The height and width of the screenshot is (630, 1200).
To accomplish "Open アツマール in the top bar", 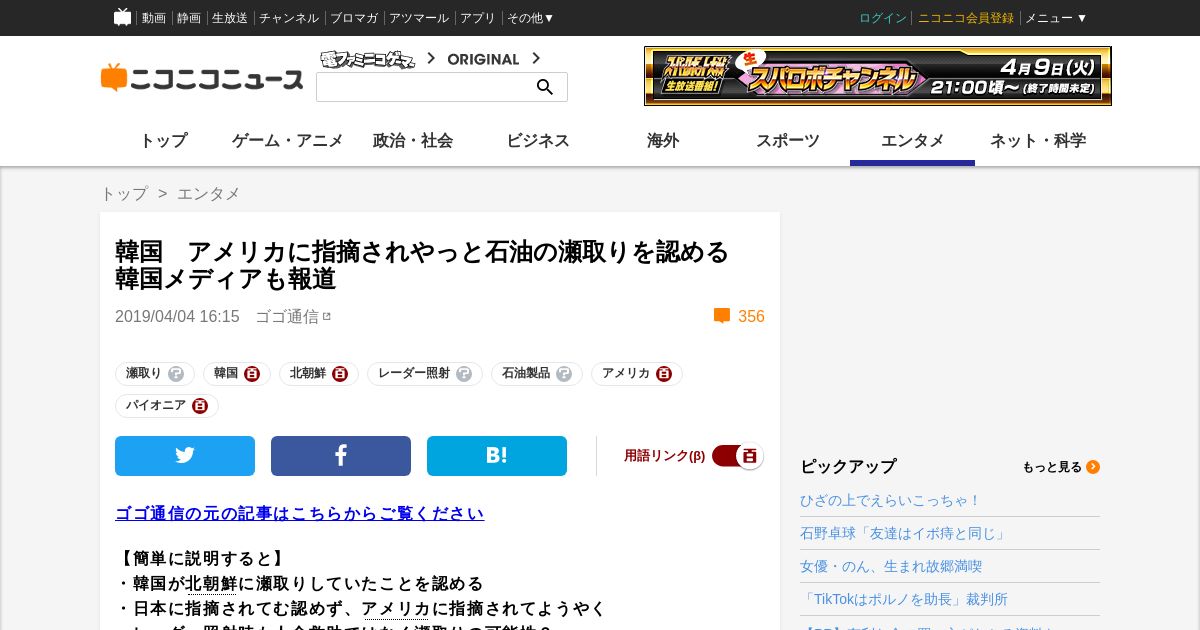I will point(419,18).
